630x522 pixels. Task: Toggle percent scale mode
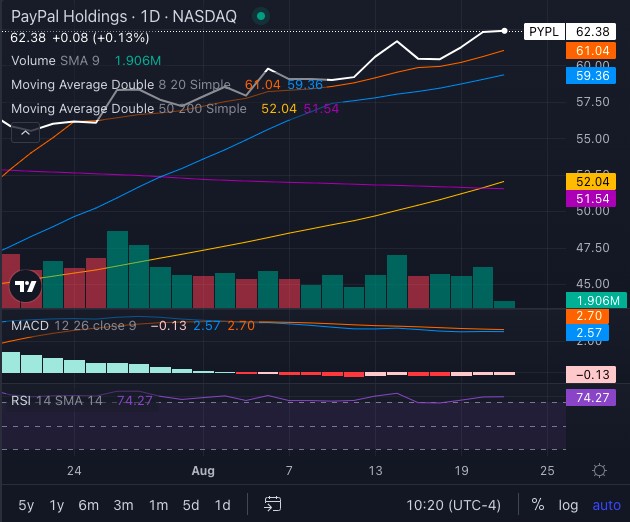(538, 505)
